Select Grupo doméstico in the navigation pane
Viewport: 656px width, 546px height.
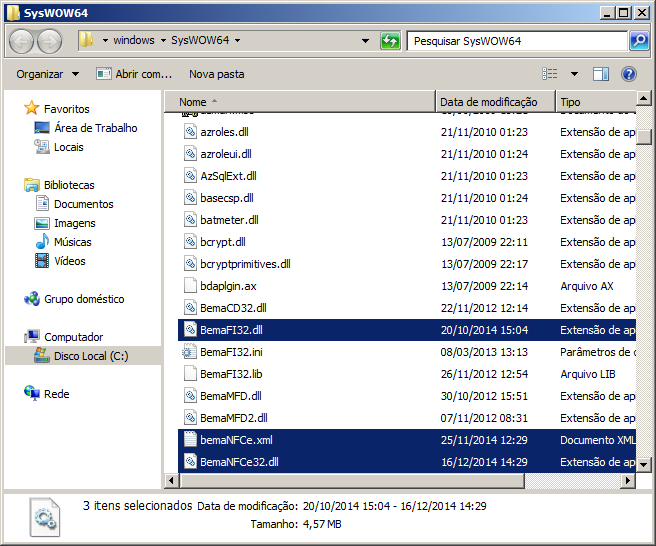click(84, 299)
